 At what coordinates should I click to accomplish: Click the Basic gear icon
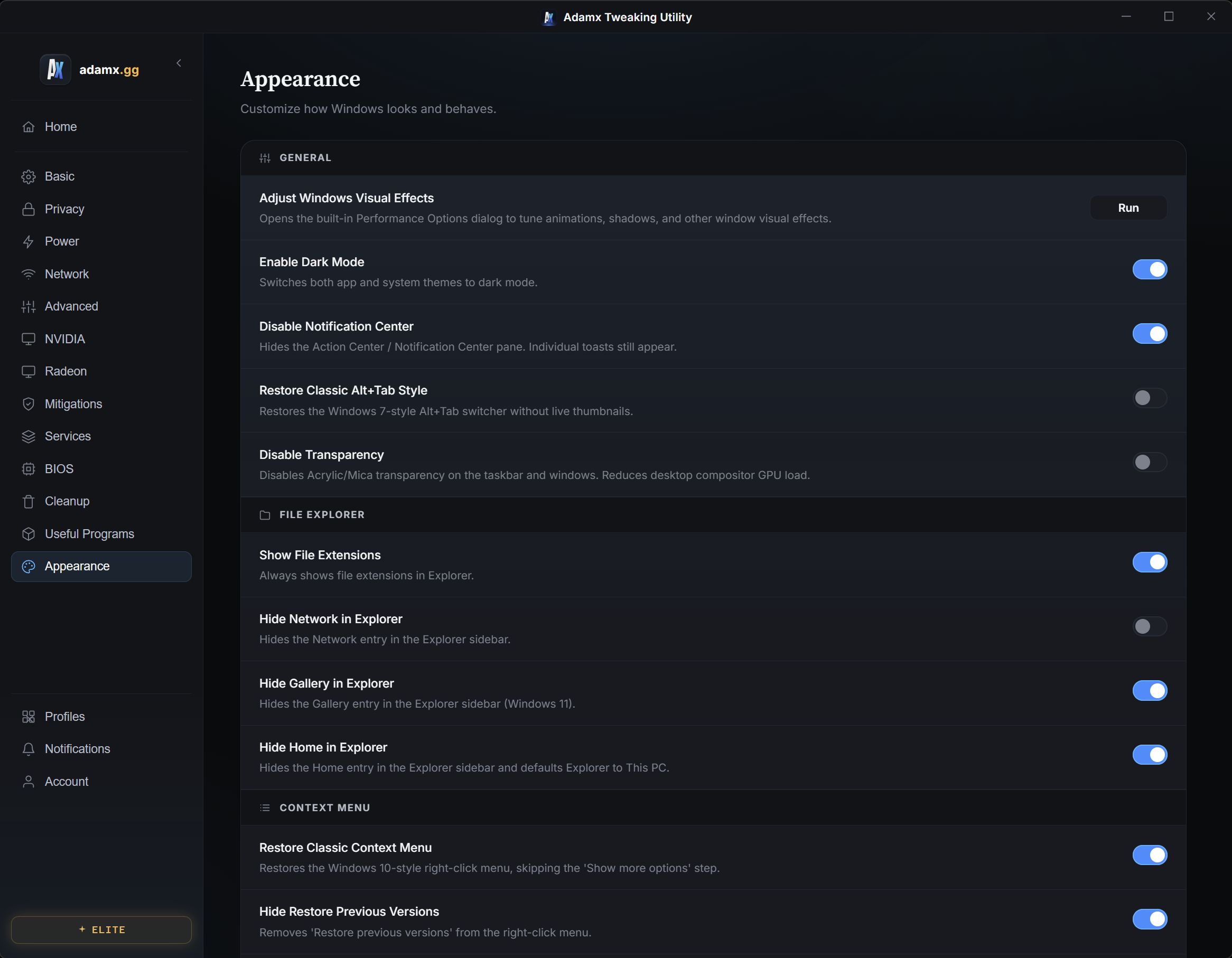point(28,176)
